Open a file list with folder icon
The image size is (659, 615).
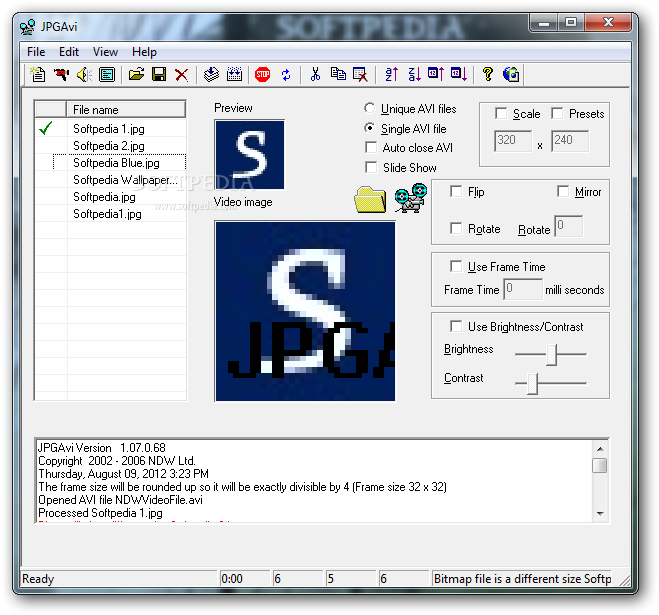pyautogui.click(x=136, y=75)
